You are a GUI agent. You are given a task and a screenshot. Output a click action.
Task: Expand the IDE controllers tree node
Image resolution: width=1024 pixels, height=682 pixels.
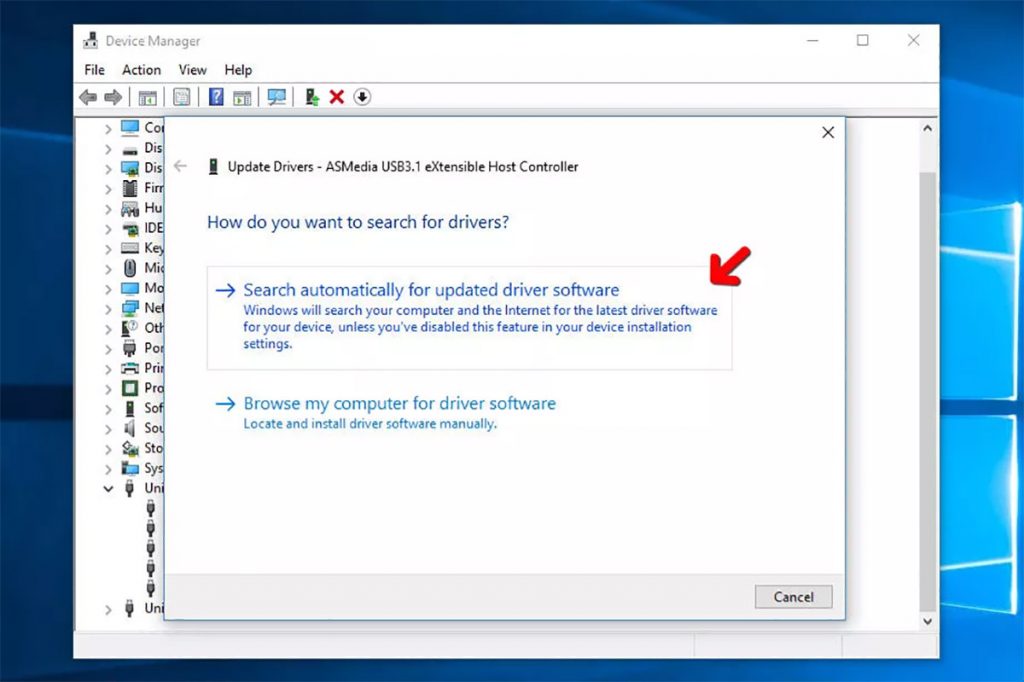pos(108,229)
